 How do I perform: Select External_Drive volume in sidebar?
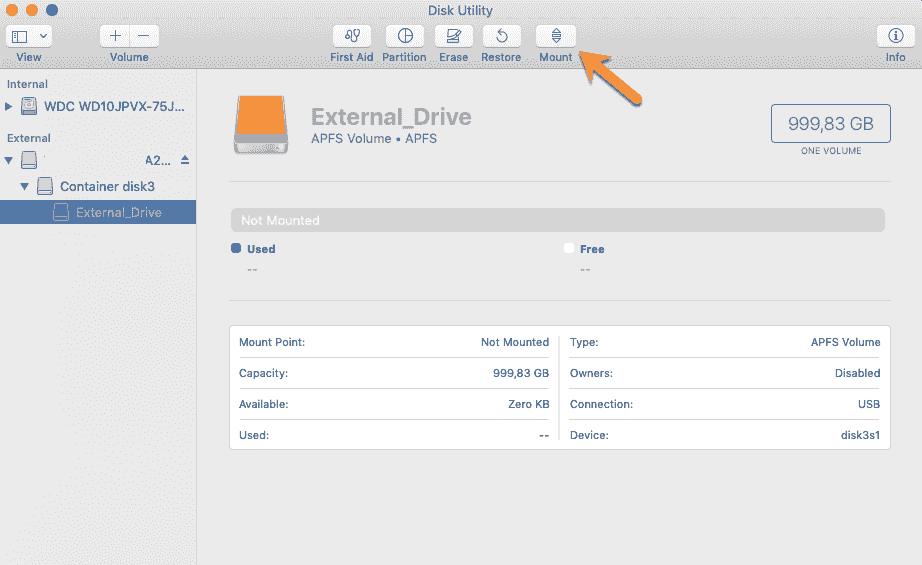(98, 212)
